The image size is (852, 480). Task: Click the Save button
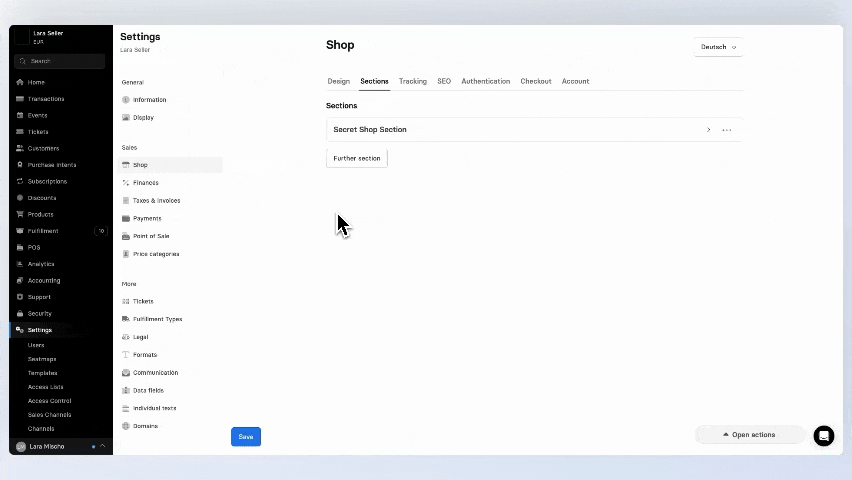click(246, 436)
